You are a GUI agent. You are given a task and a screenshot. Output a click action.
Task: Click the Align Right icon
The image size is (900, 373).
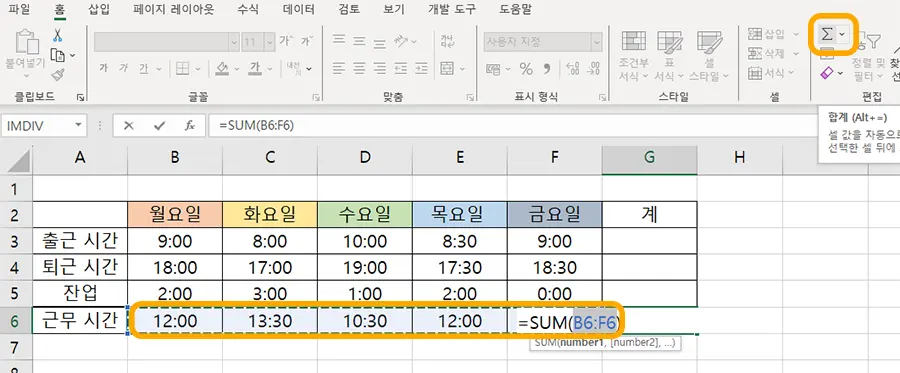tap(379, 68)
